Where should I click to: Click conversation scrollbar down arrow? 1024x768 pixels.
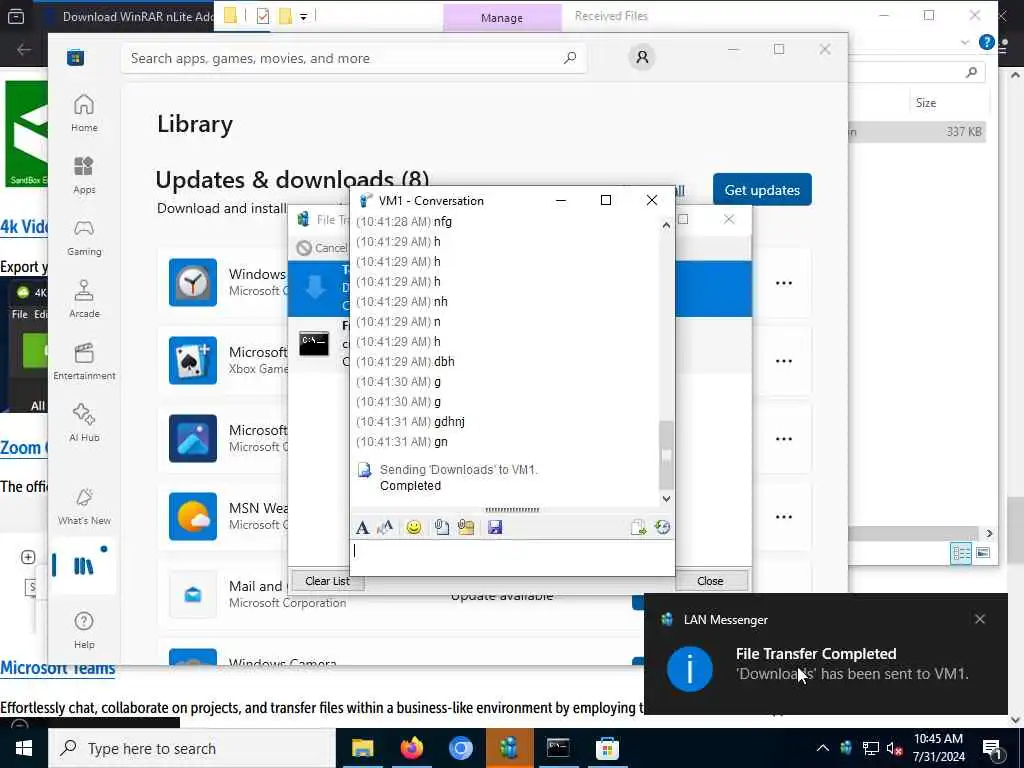coord(665,499)
